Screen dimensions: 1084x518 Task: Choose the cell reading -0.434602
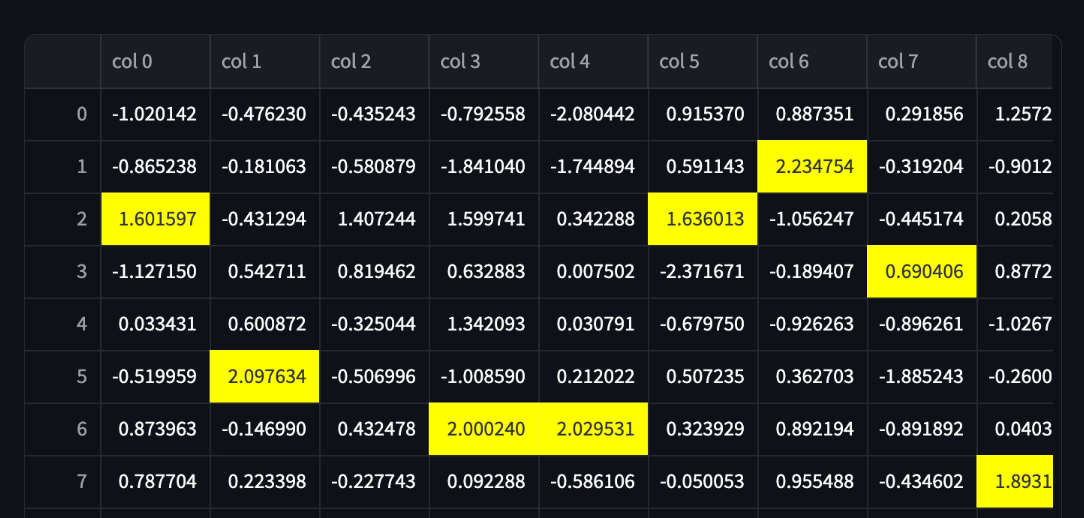tap(922, 482)
